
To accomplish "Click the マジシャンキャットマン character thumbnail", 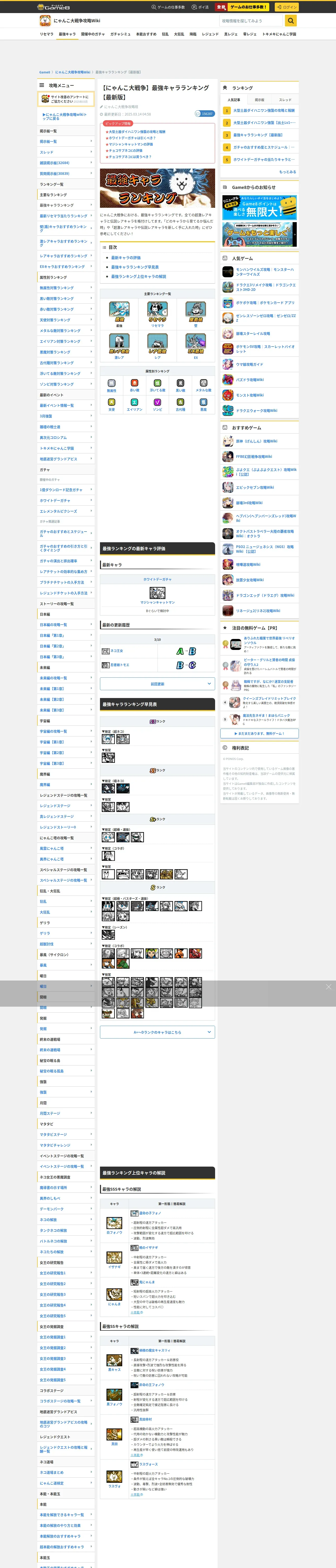I will [157, 593].
